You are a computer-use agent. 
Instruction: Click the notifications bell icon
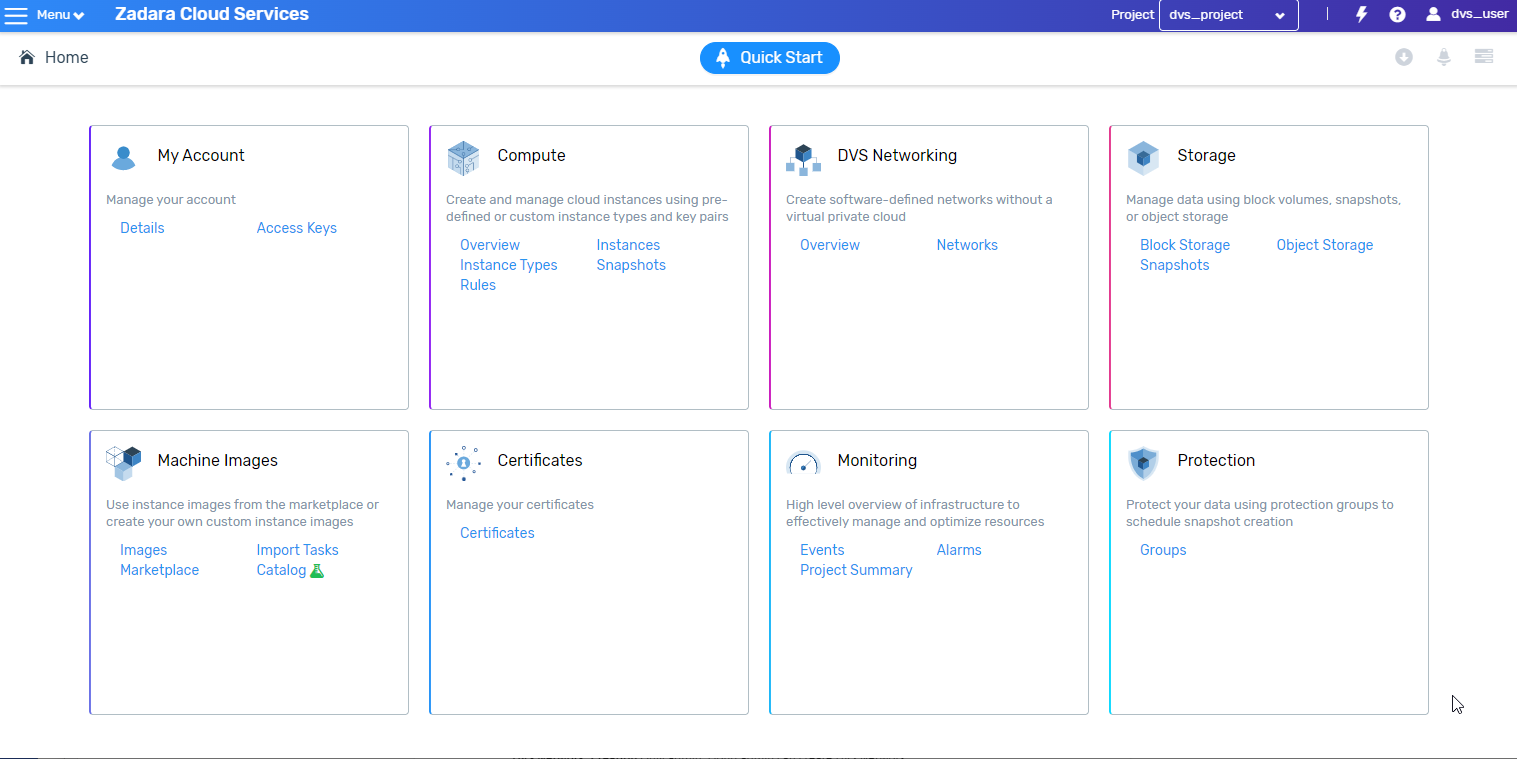(x=1444, y=57)
